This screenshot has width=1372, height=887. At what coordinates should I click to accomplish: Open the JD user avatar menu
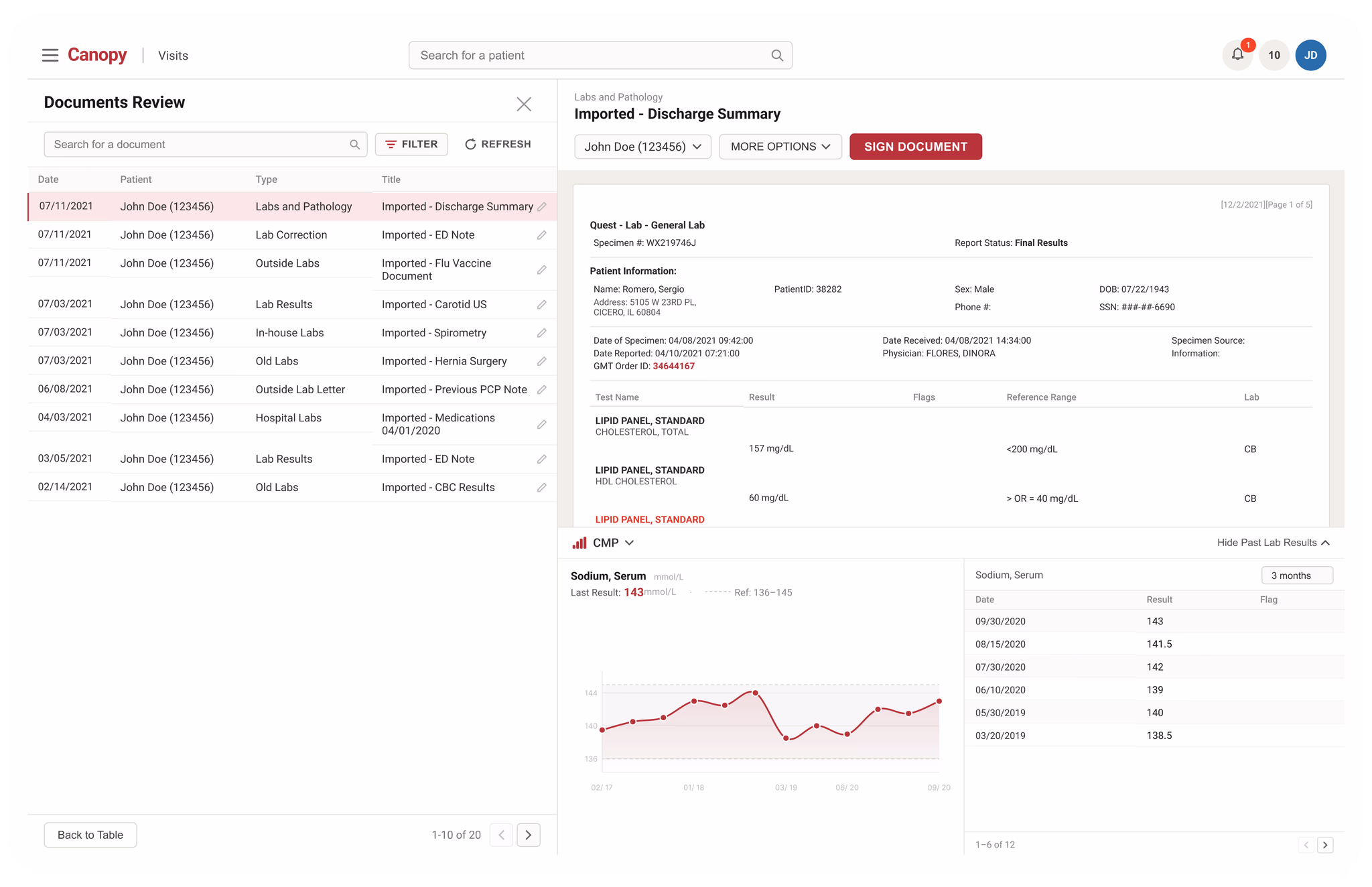pyautogui.click(x=1310, y=55)
